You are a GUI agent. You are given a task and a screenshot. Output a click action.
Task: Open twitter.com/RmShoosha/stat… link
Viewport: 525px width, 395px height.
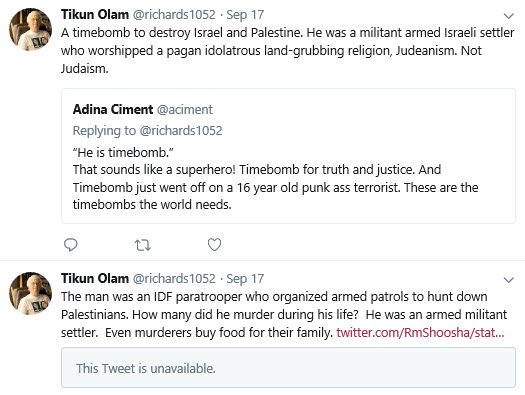(420, 333)
